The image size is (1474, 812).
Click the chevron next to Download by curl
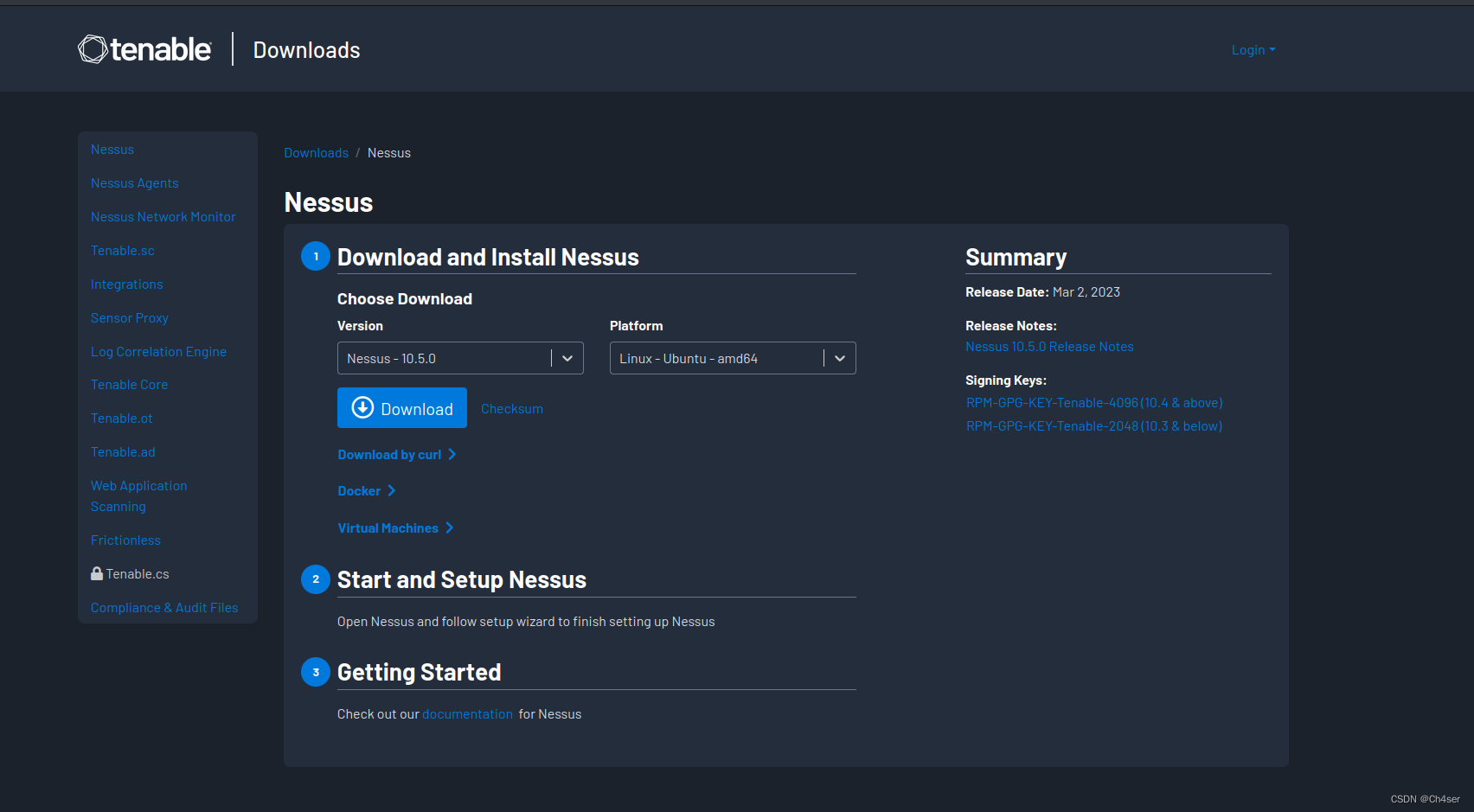[452, 454]
